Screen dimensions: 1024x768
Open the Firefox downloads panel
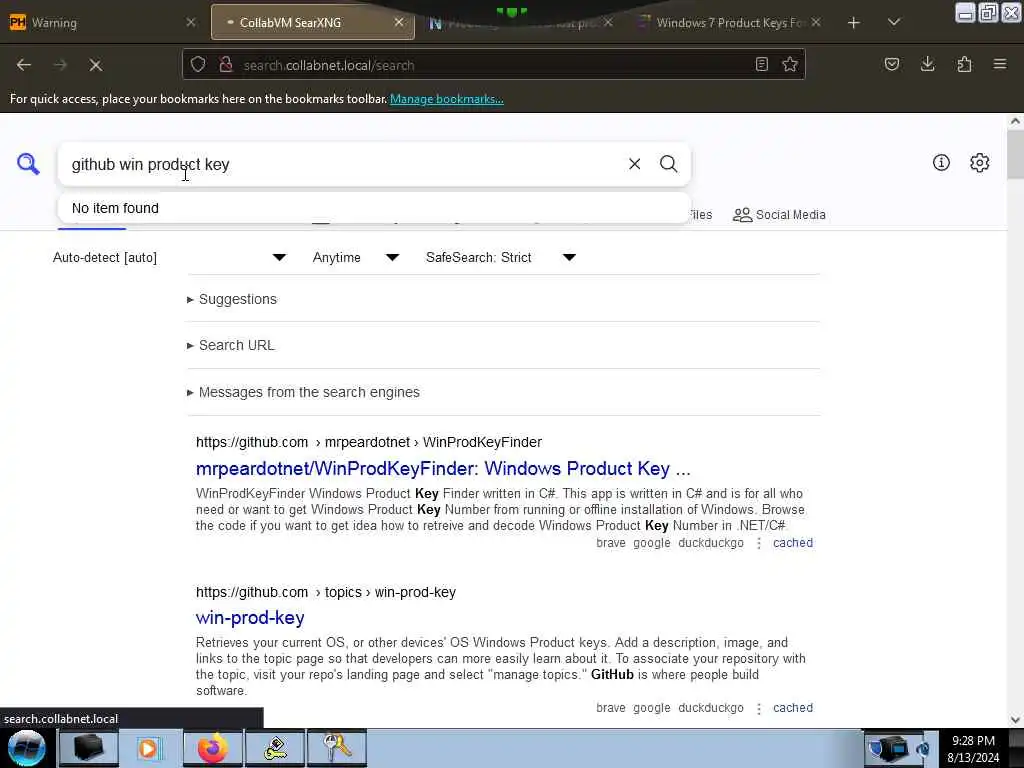pyautogui.click(x=927, y=64)
